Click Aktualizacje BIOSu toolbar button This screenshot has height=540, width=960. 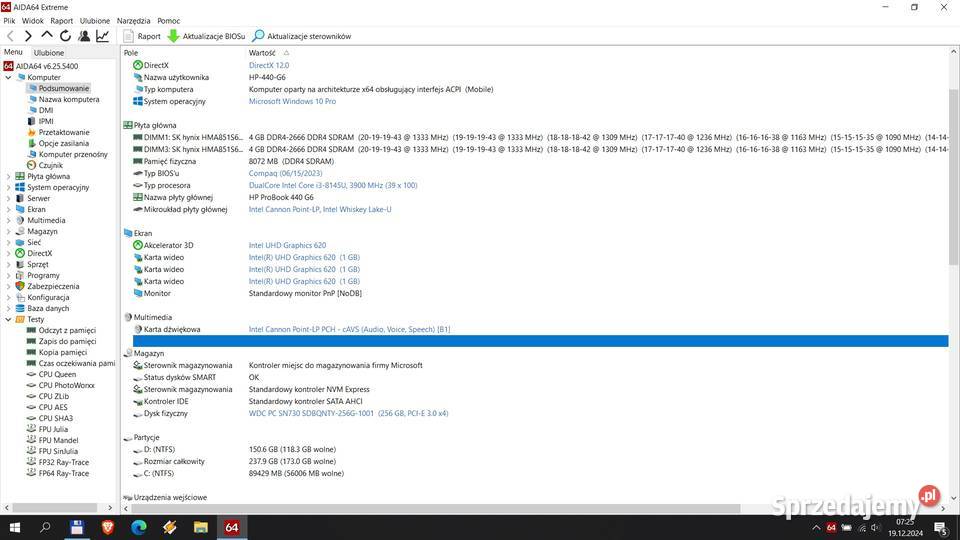pos(206,36)
